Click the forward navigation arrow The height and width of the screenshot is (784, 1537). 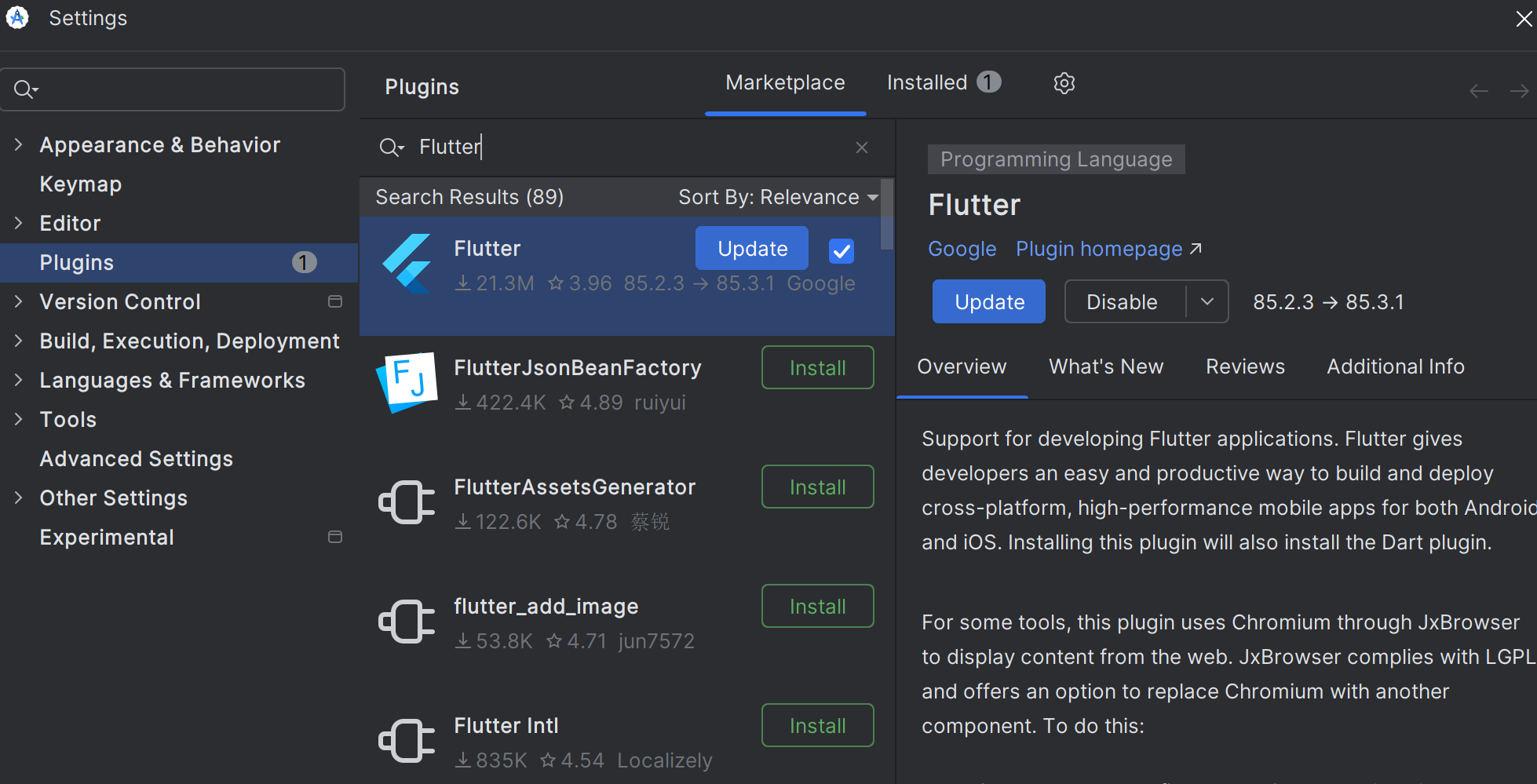[1519, 92]
